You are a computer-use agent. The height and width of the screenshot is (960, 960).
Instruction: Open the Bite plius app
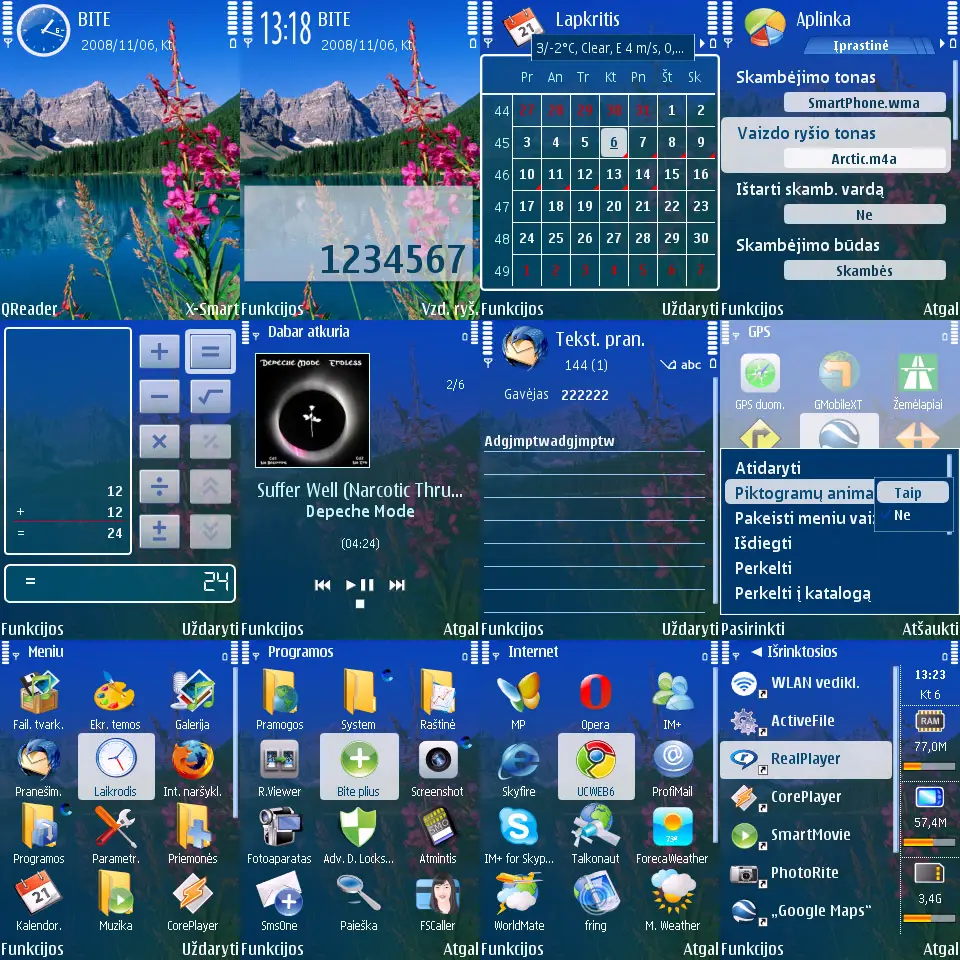[x=359, y=767]
